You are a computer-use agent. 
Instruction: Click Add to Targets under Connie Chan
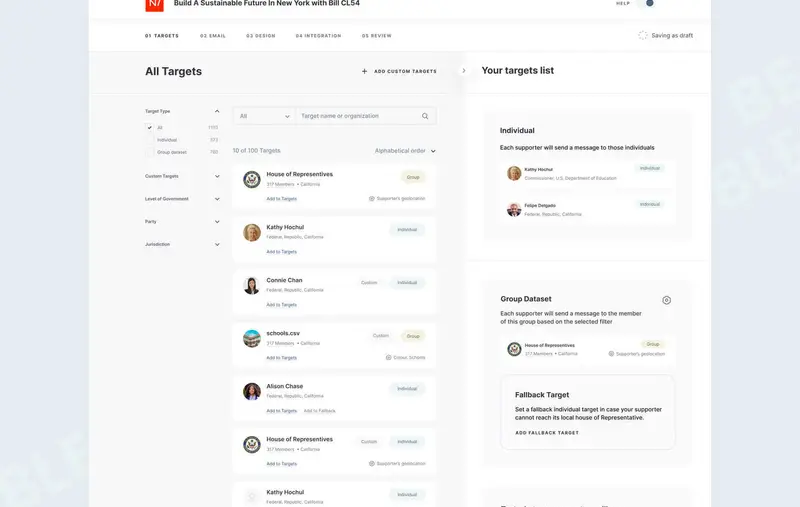281,305
